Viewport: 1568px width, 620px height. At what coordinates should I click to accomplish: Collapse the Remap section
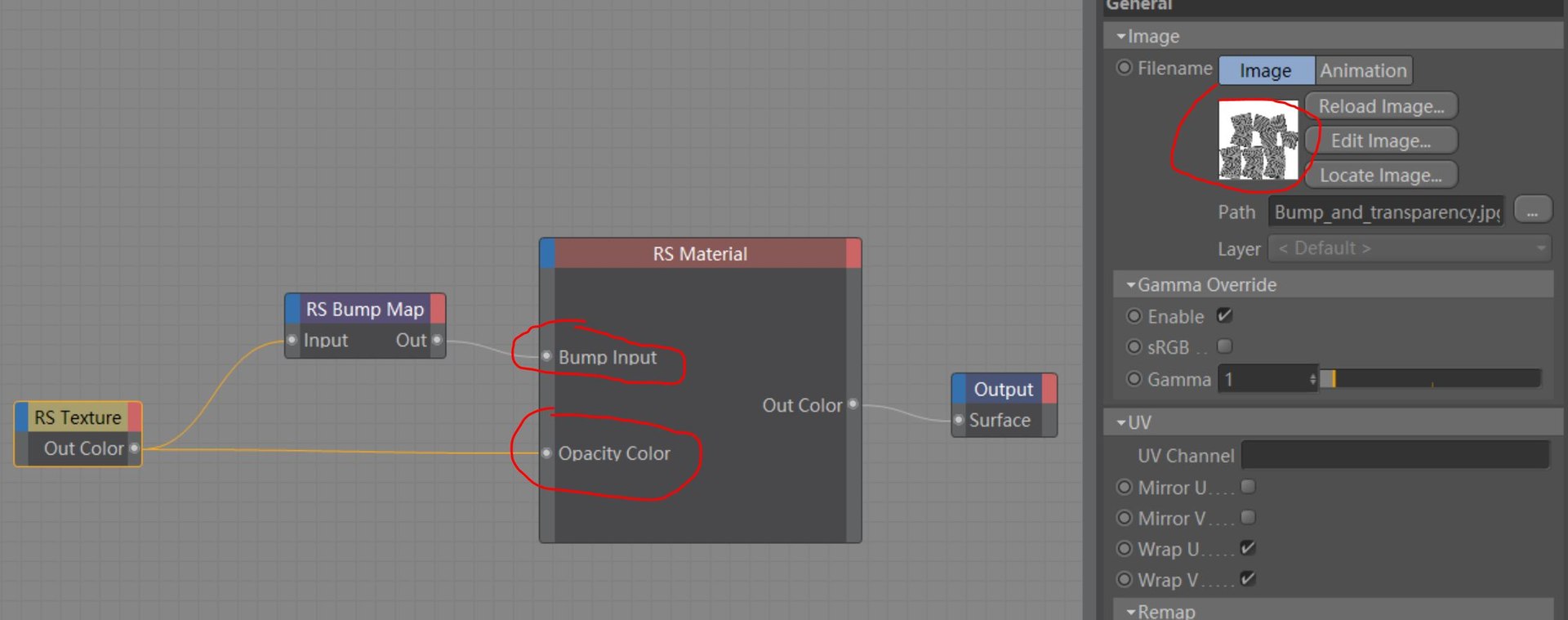1131,611
